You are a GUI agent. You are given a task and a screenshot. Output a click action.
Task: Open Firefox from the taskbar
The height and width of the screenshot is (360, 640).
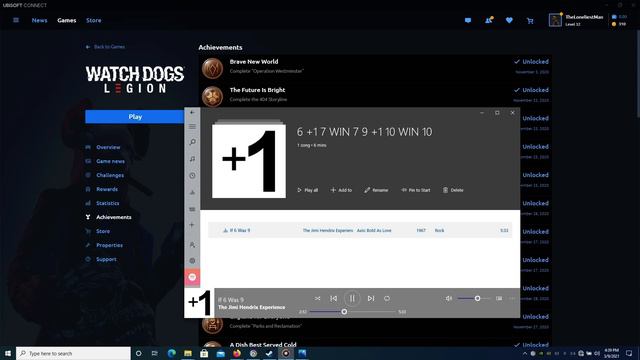pos(237,353)
